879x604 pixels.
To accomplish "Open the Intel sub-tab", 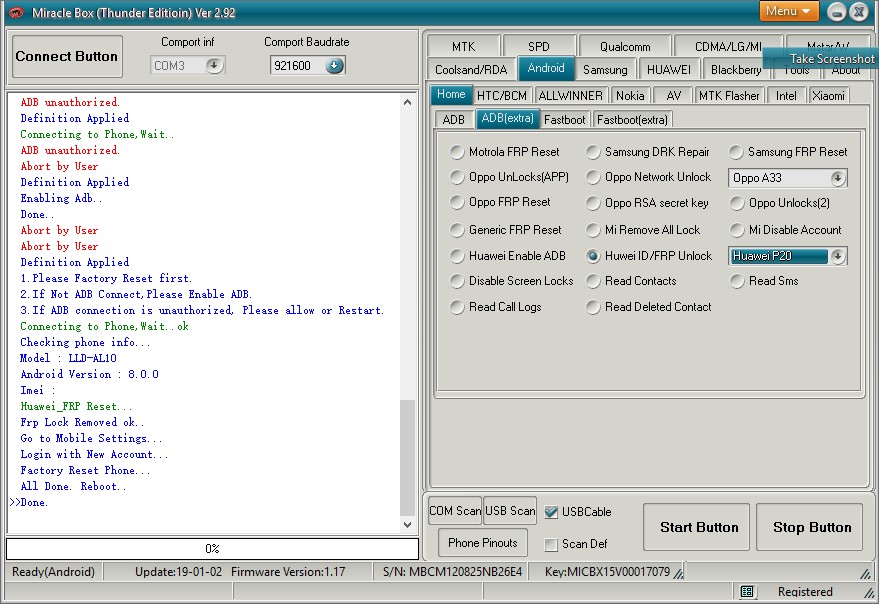I will point(786,96).
